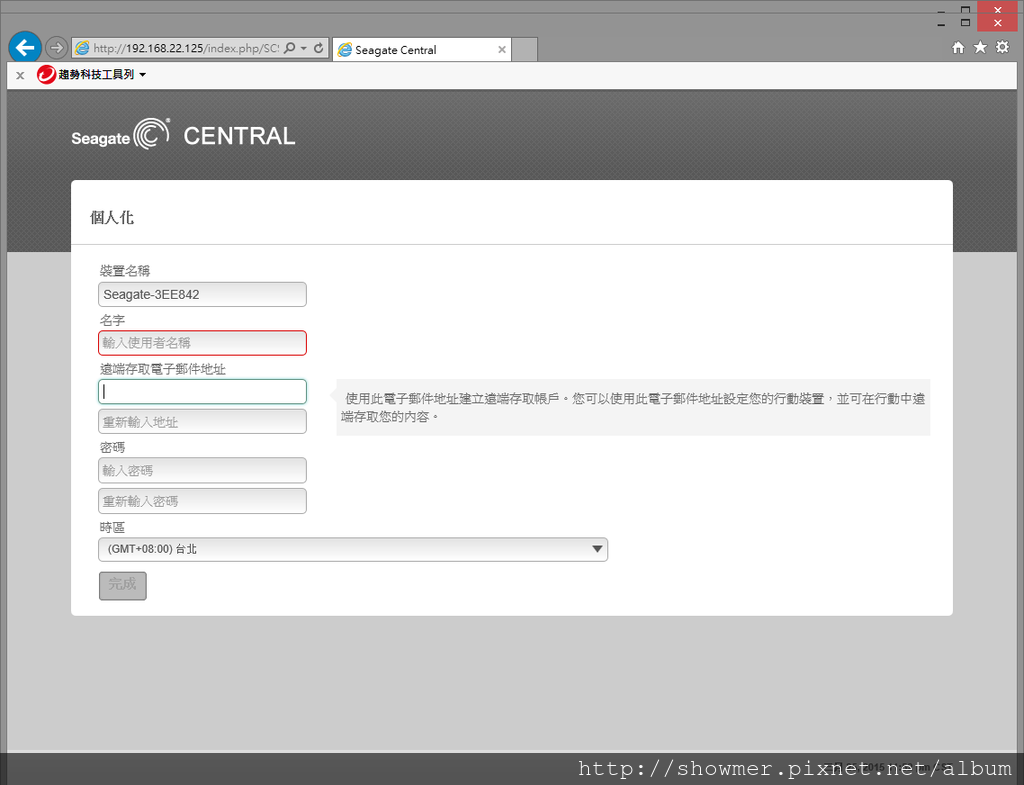The height and width of the screenshot is (785, 1024).
Task: Open the address bar dropdown arrow
Action: pos(304,48)
